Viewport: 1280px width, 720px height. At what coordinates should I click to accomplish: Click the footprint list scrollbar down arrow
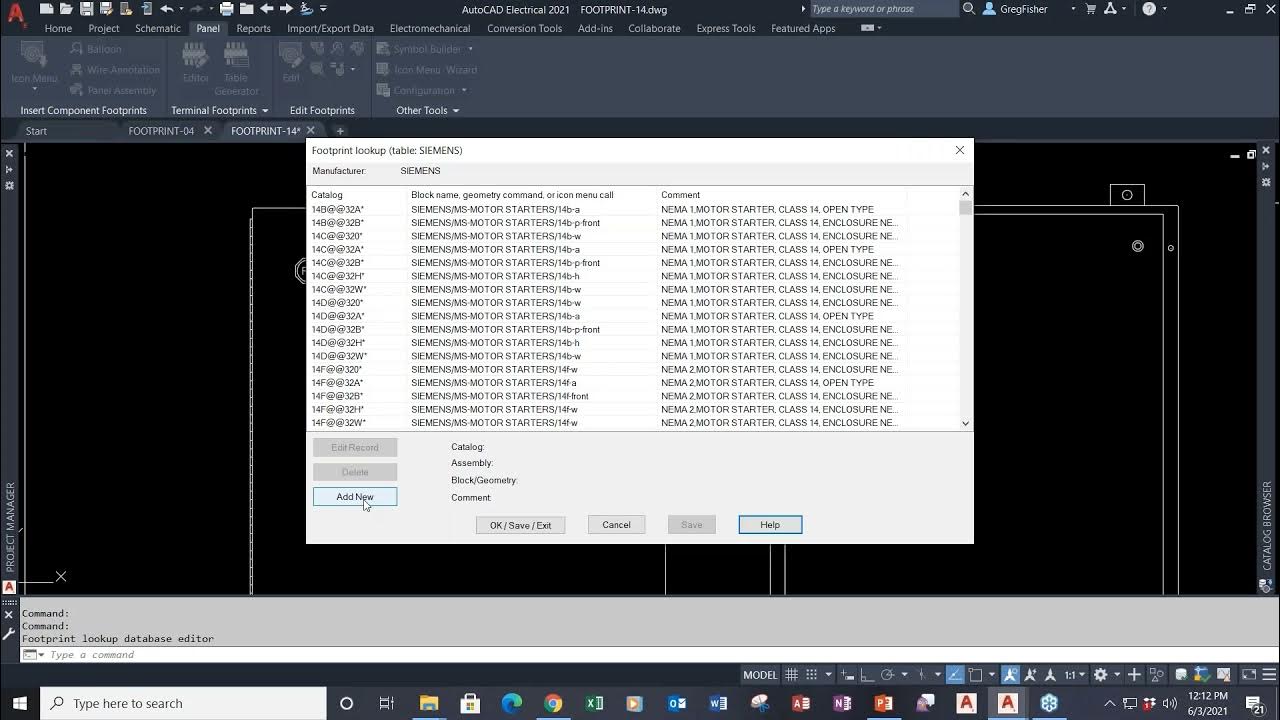click(965, 423)
